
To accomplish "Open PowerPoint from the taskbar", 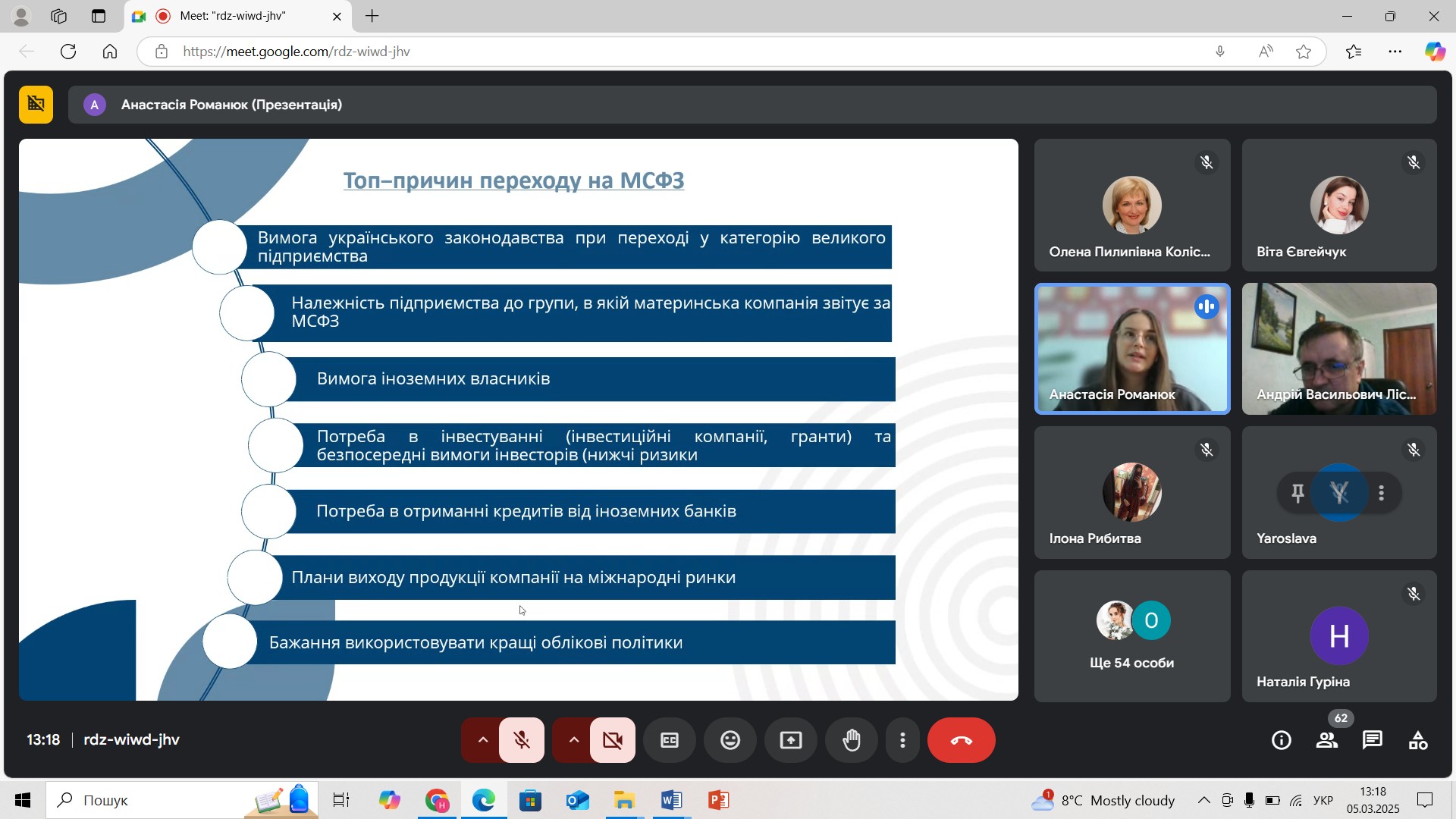I will click(718, 800).
